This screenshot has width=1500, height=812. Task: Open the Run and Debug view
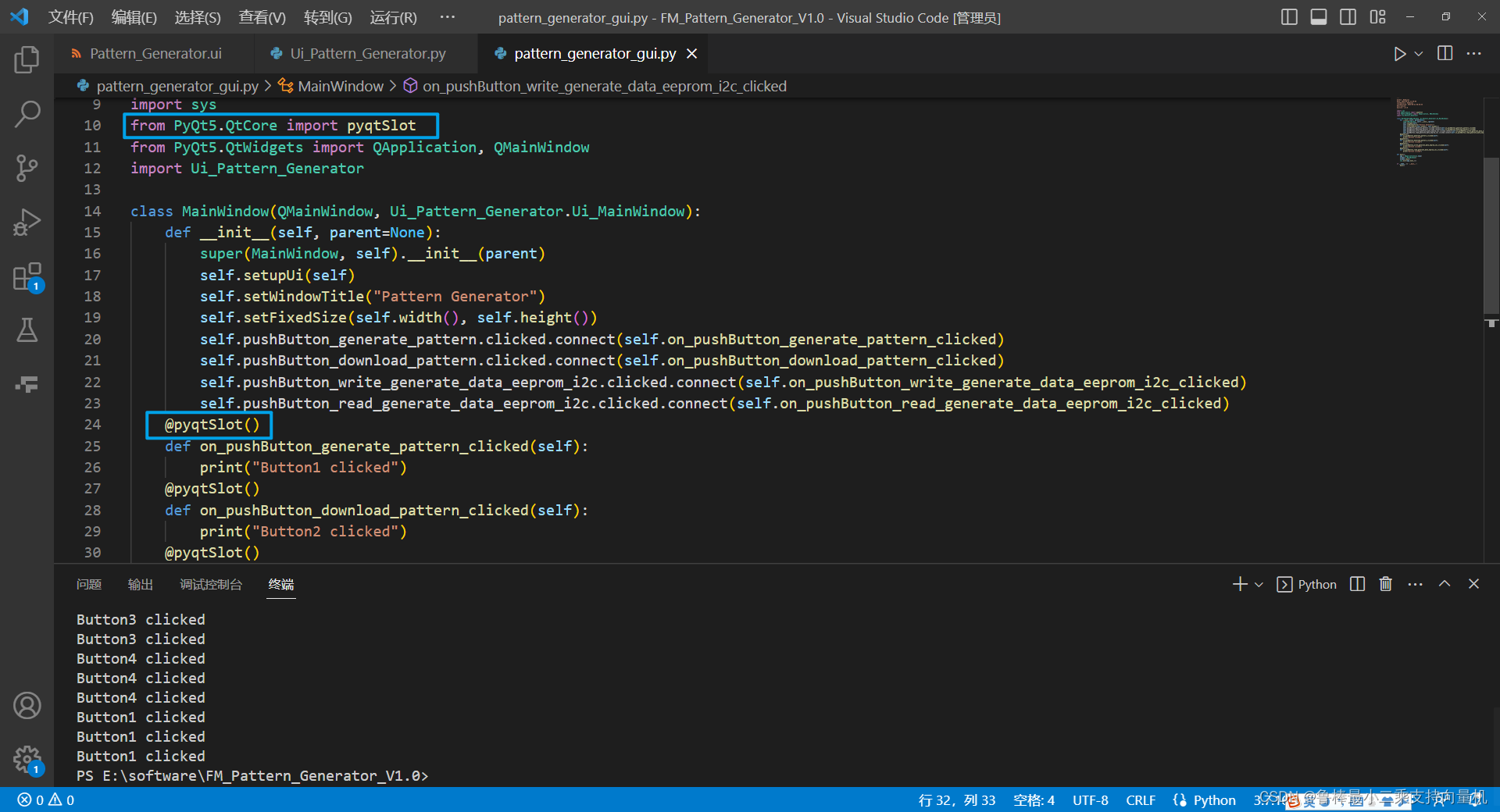tap(27, 223)
